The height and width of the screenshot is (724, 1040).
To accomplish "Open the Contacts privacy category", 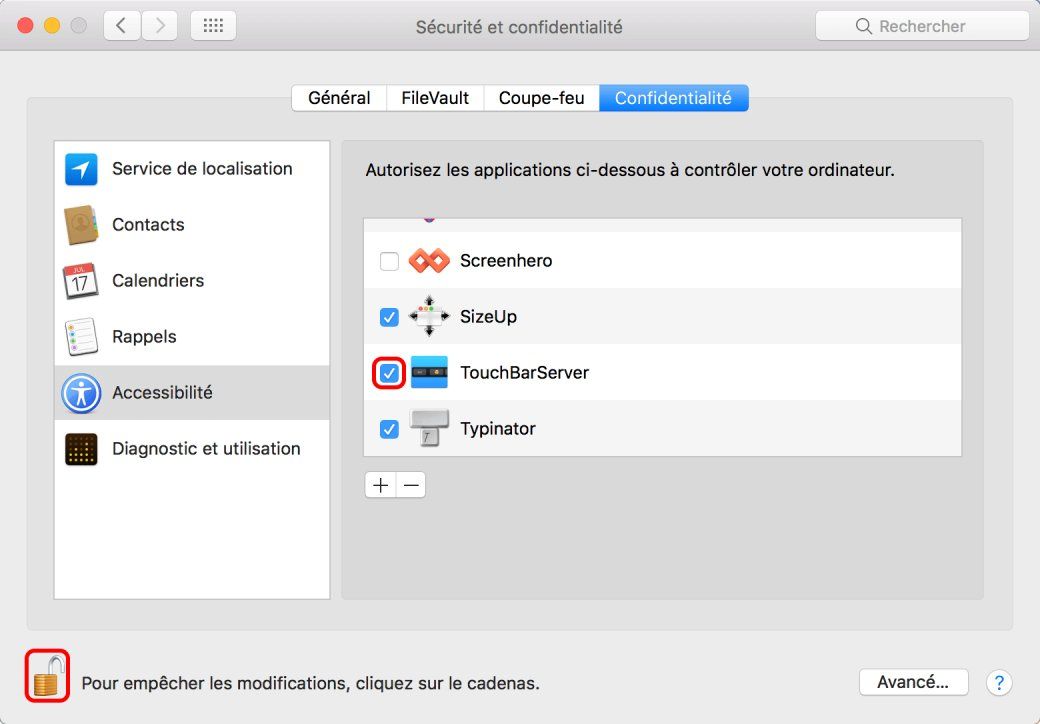I will pyautogui.click(x=148, y=224).
